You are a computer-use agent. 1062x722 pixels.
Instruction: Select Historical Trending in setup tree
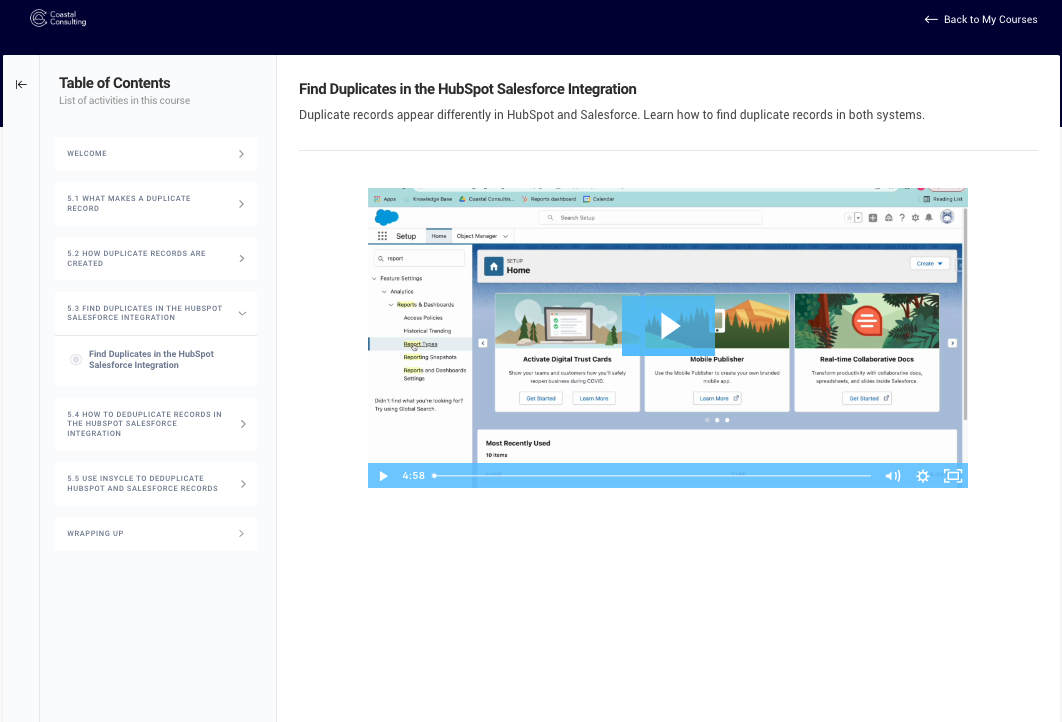427,331
